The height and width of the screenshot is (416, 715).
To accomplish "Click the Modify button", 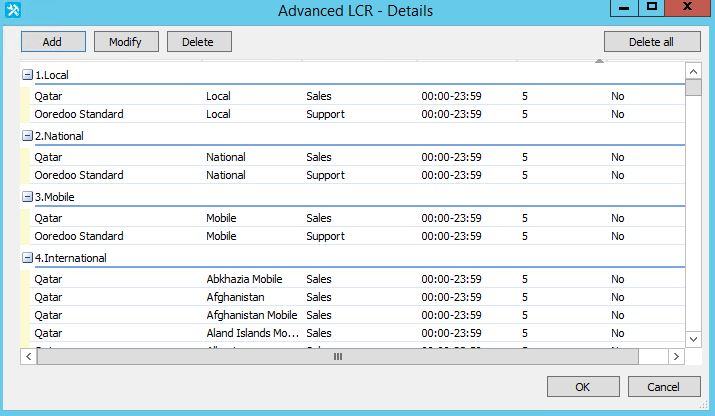I will [x=126, y=42].
